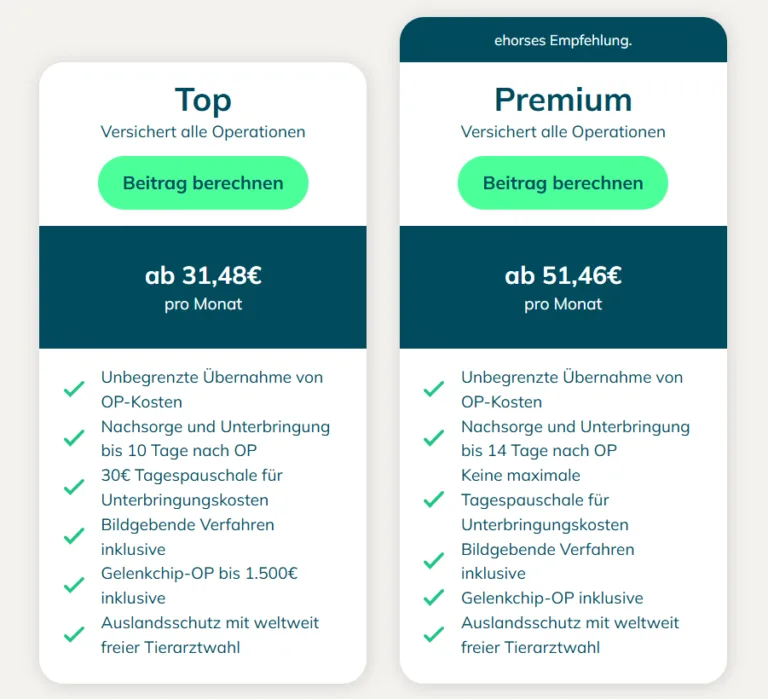Click Top plan Bildgebende Verfahren checkmark
The height and width of the screenshot is (699, 768).
pos(74,536)
